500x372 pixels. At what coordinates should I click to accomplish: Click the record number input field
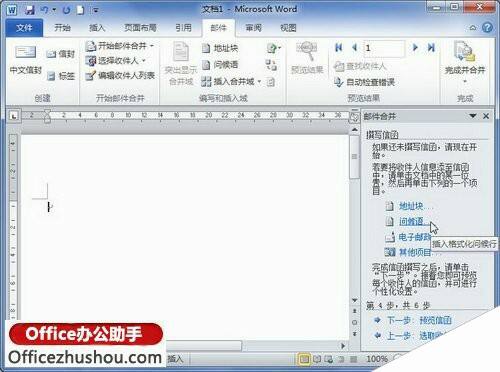point(384,48)
